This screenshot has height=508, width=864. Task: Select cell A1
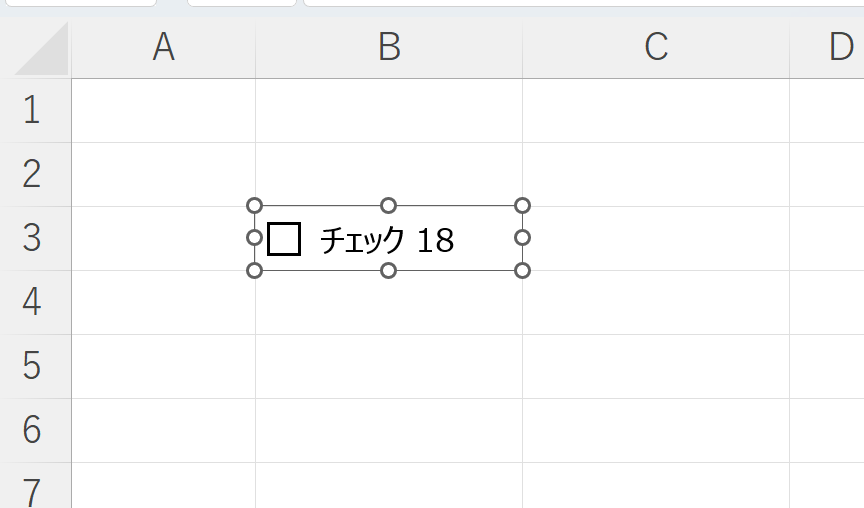tap(163, 110)
